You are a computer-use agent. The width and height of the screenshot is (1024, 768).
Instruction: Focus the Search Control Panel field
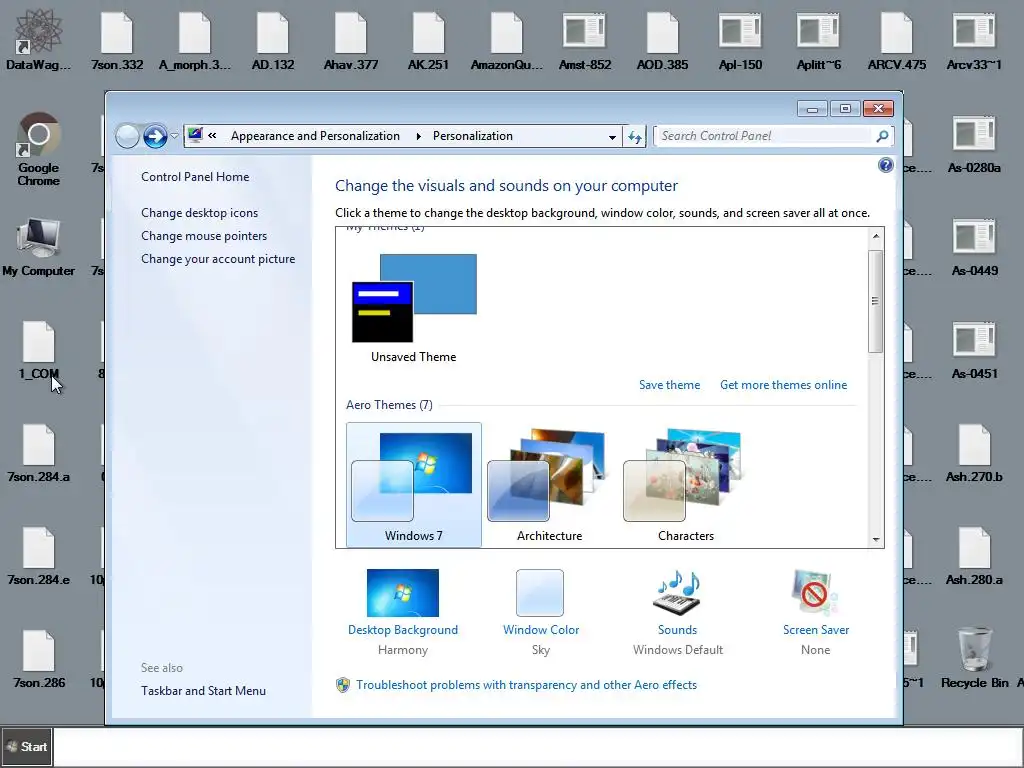coord(764,136)
